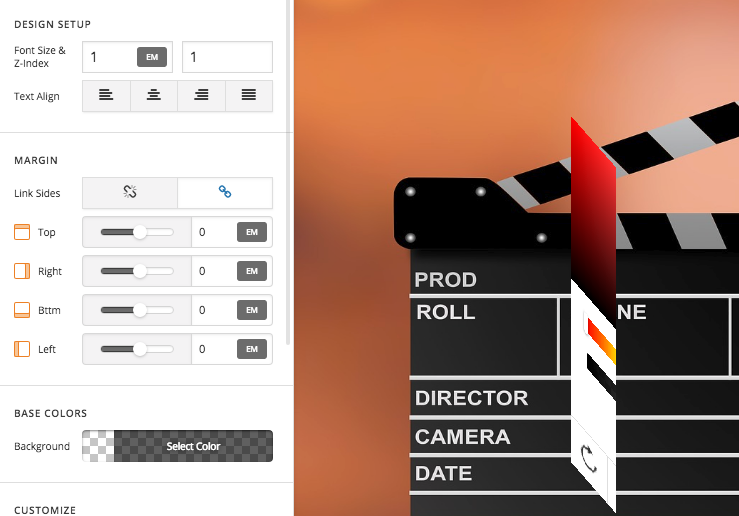Image resolution: width=739 pixels, height=516 pixels.
Task: Select center text alignment
Action: coord(154,96)
